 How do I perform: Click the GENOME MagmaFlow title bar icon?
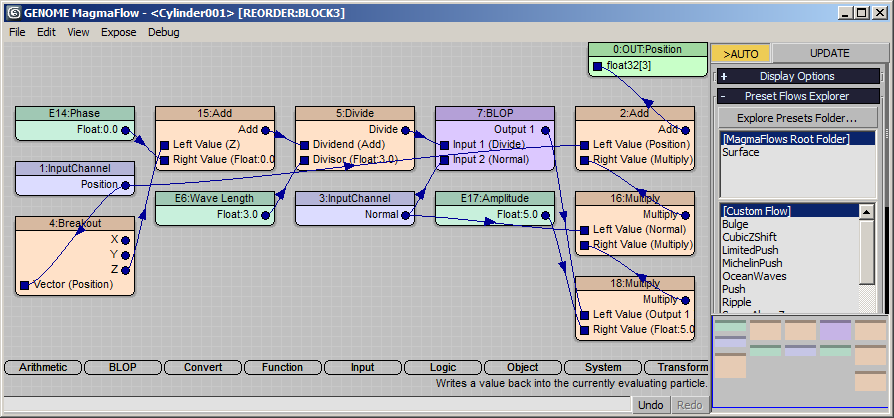tap(13, 13)
